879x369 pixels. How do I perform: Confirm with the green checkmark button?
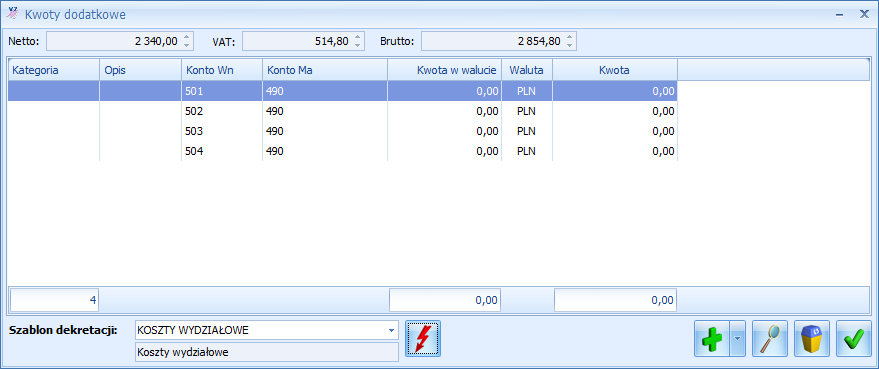(854, 339)
